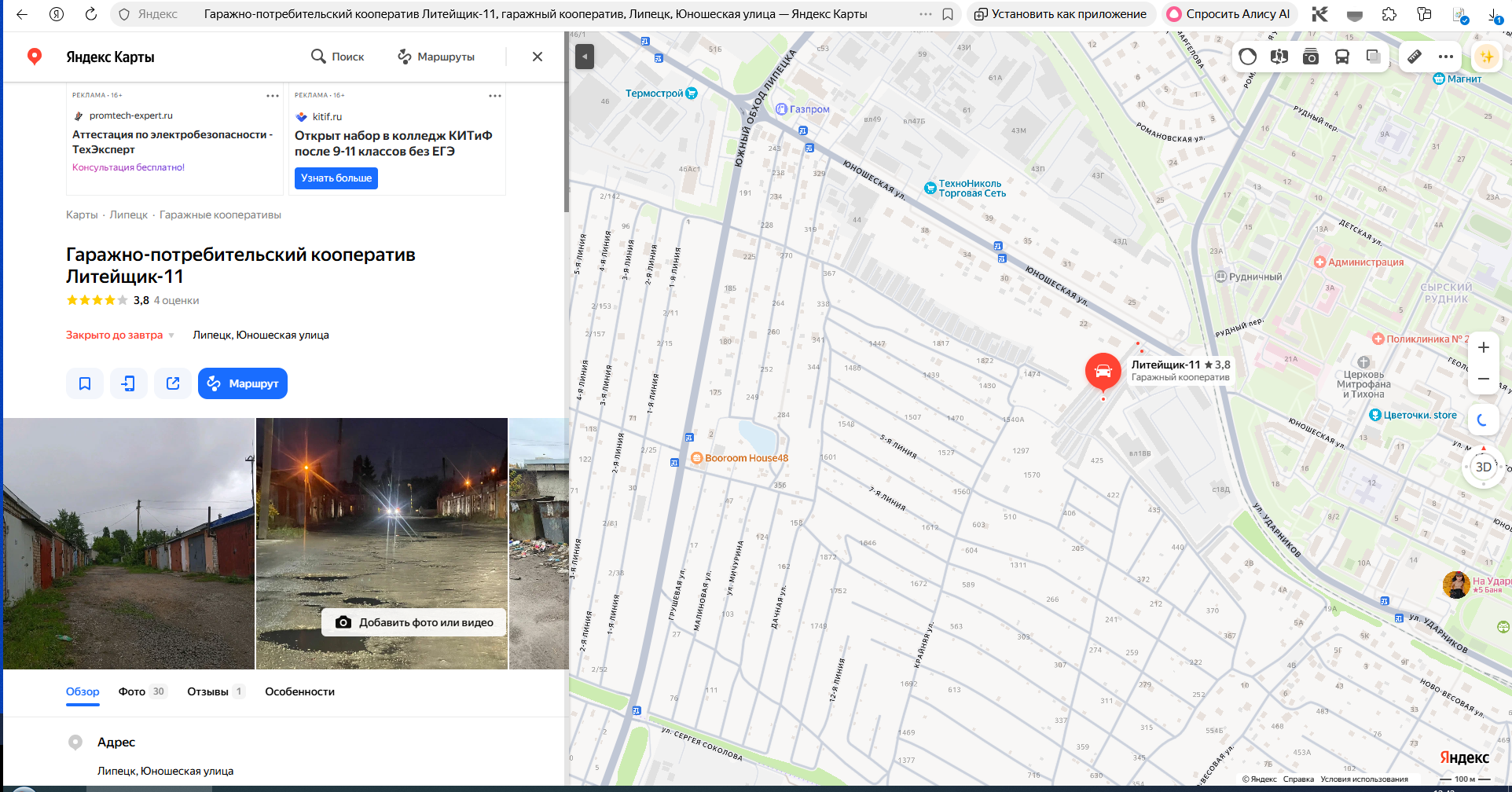
Task: Click Спросить Алису AI button
Action: coord(1229,14)
